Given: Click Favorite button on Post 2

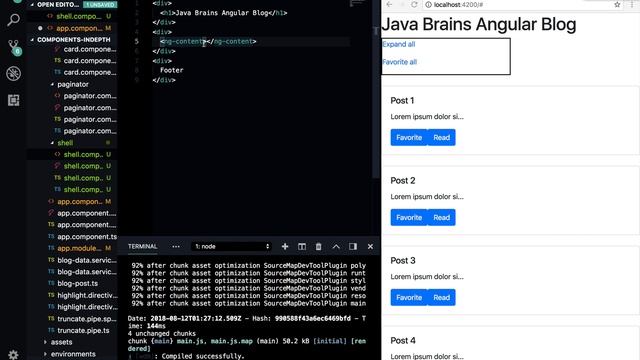Looking at the screenshot, I should pos(409,218).
